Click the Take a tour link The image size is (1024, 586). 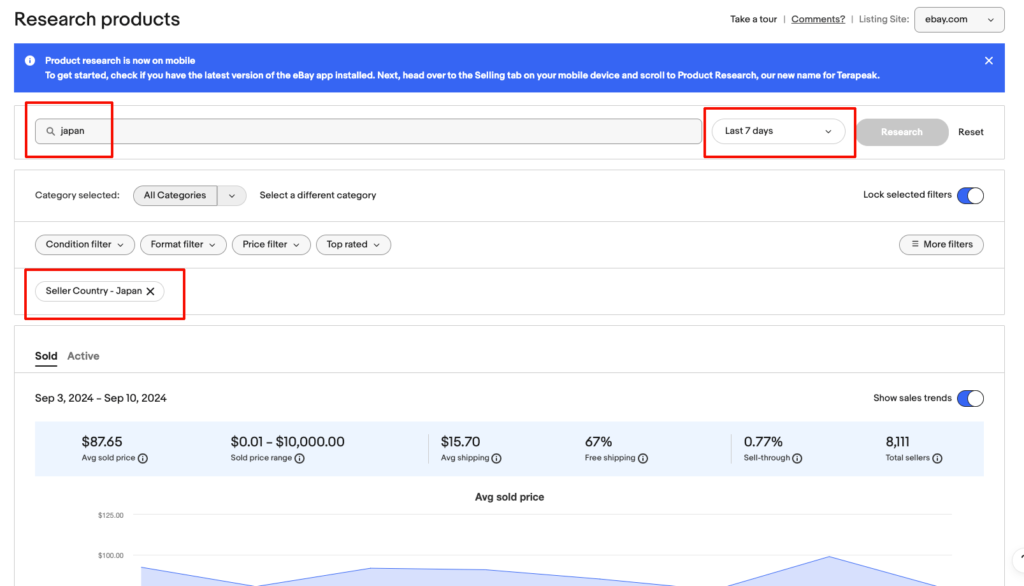coord(754,20)
